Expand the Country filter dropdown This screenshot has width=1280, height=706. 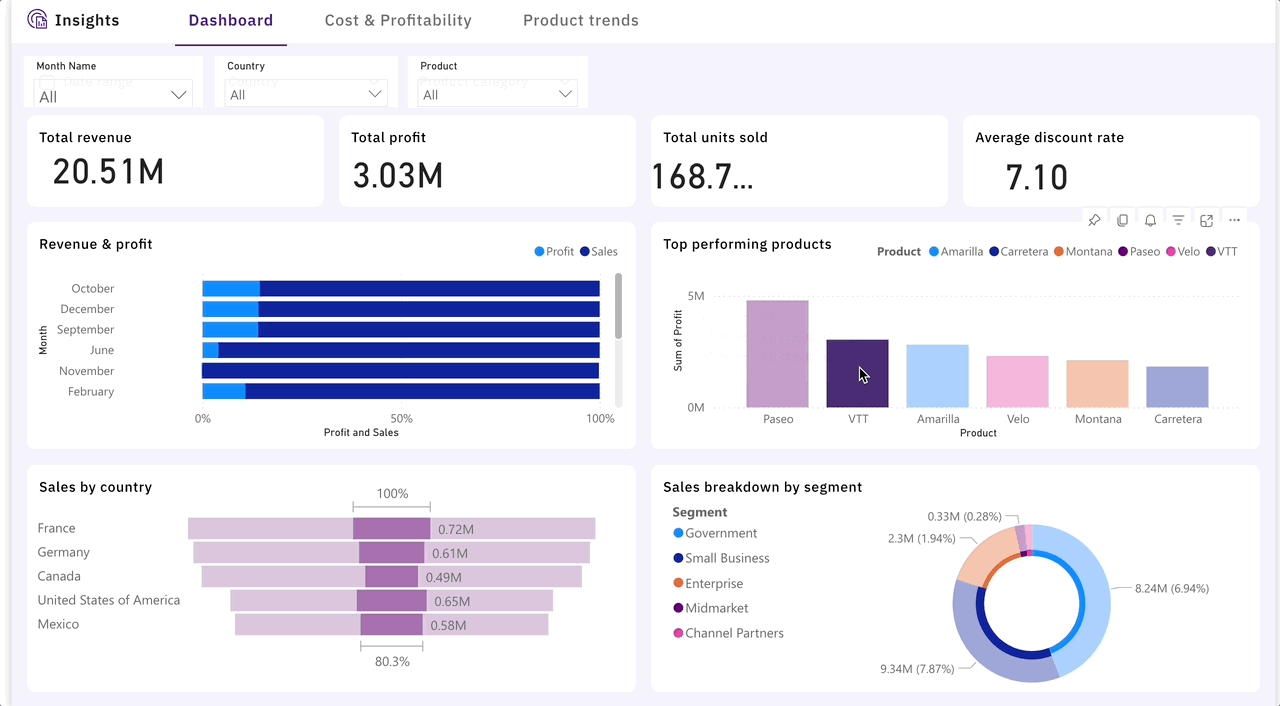click(304, 93)
